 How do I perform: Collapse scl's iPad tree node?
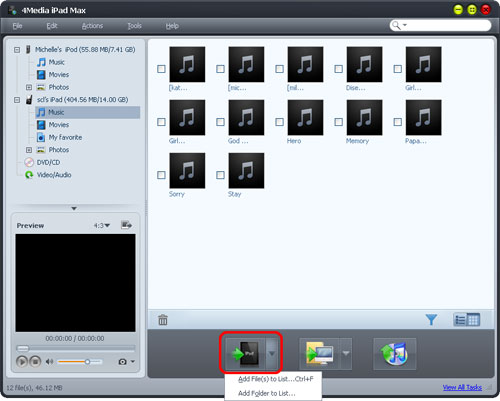pos(17,100)
